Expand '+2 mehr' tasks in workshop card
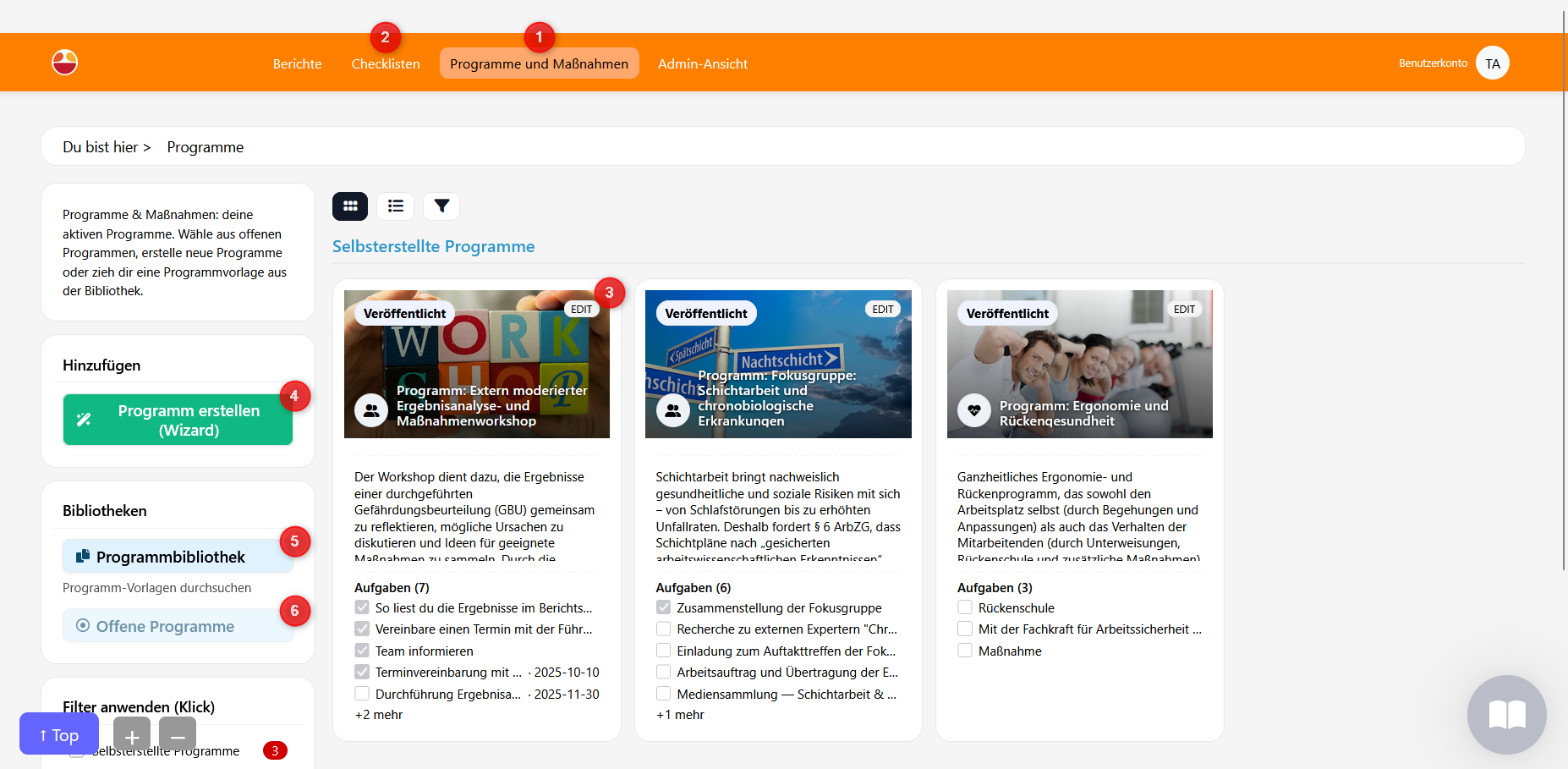This screenshot has width=1568, height=769. [x=379, y=715]
